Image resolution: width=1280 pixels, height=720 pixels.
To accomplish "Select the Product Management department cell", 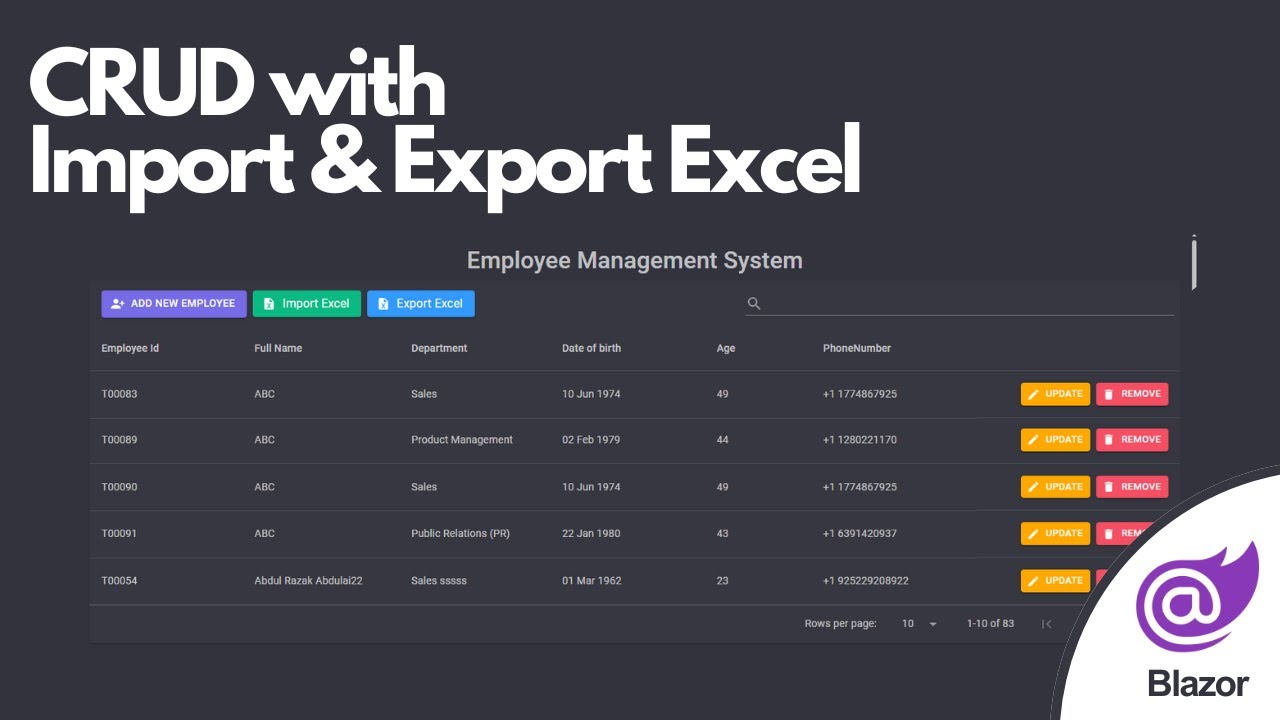I will coord(462,440).
